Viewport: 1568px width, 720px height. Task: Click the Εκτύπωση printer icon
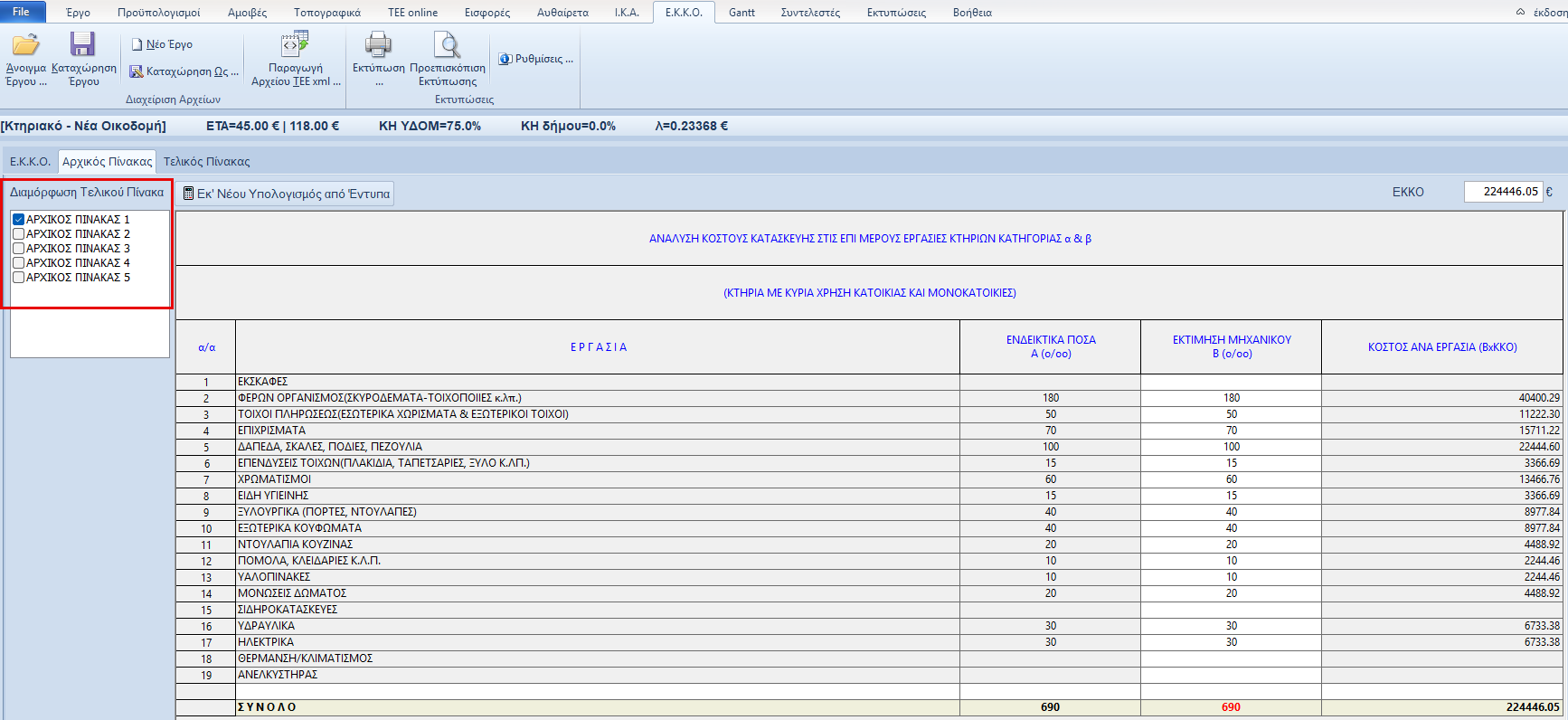click(378, 45)
